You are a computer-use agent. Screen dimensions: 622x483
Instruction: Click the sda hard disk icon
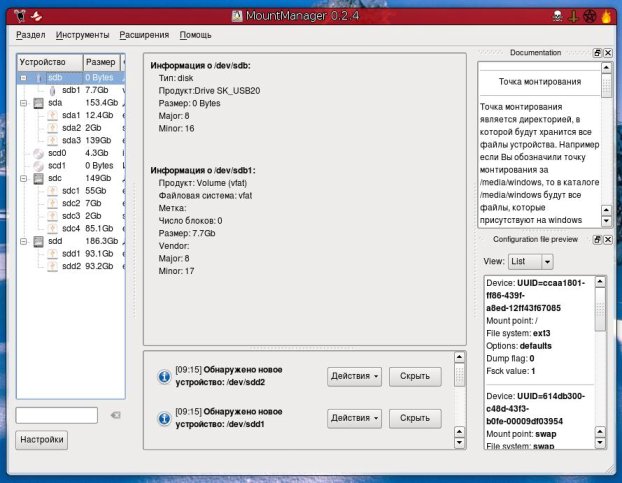point(38,103)
